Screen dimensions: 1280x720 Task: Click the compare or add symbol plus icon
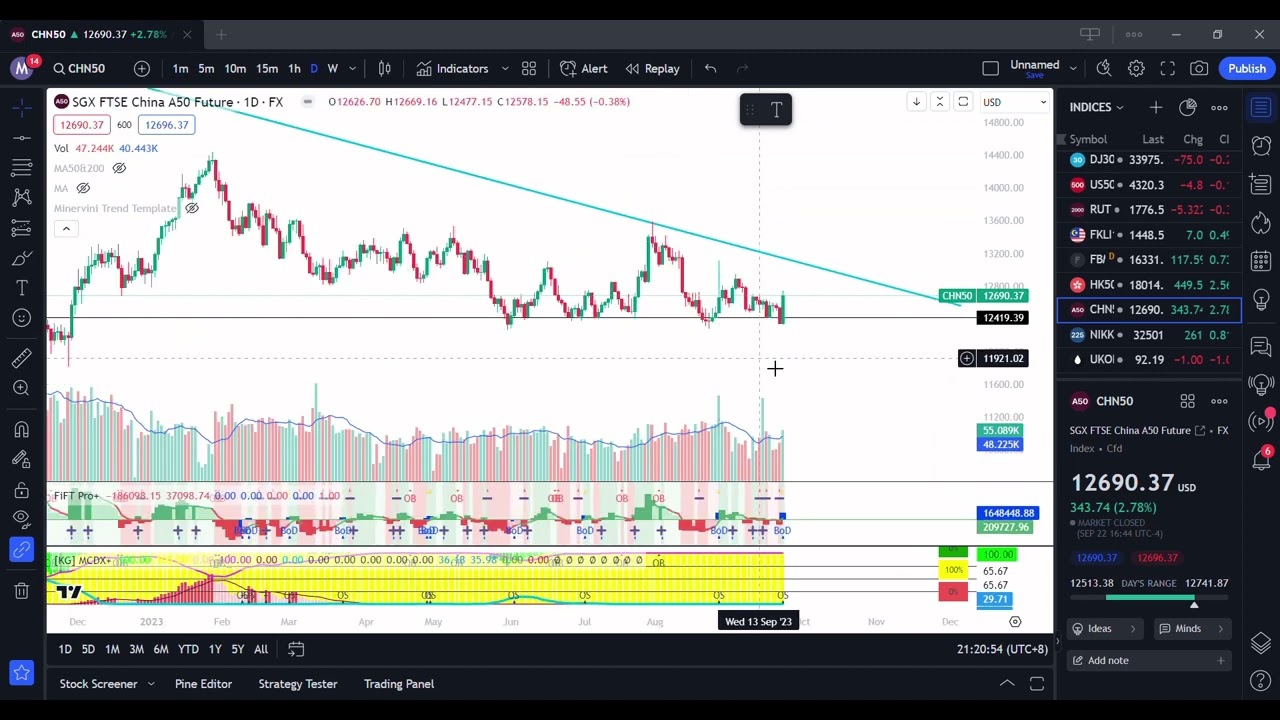tap(142, 68)
